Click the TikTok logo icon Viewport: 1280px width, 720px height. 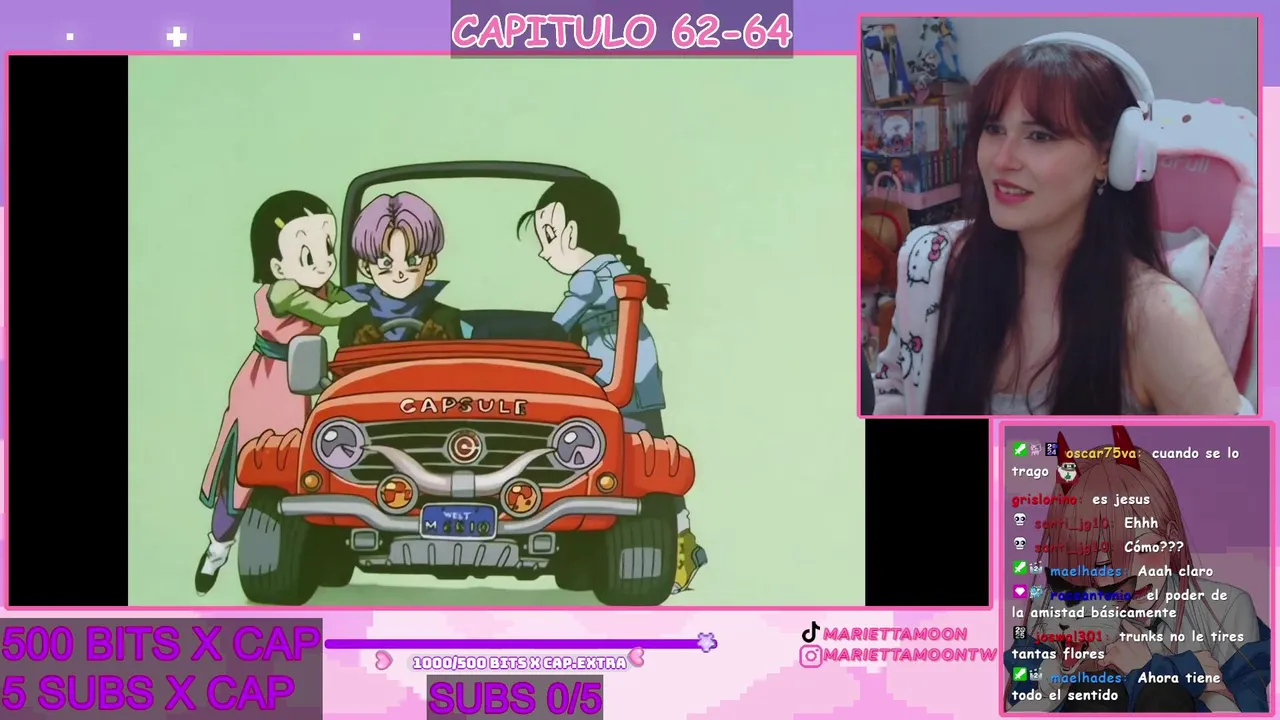click(810, 633)
